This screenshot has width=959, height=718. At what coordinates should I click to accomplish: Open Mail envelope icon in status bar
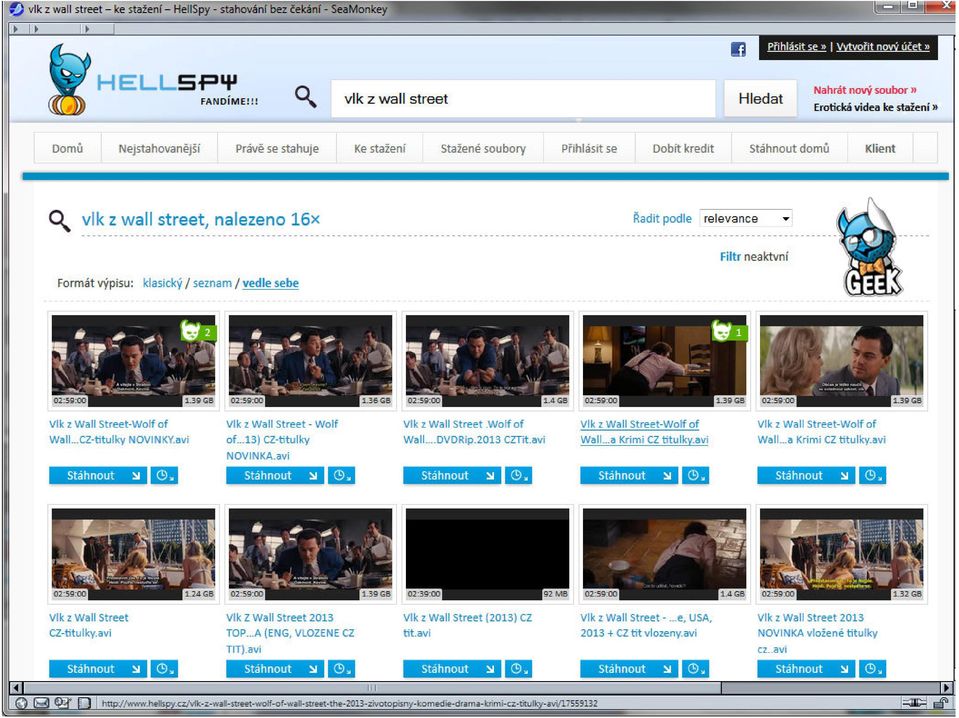[x=41, y=703]
